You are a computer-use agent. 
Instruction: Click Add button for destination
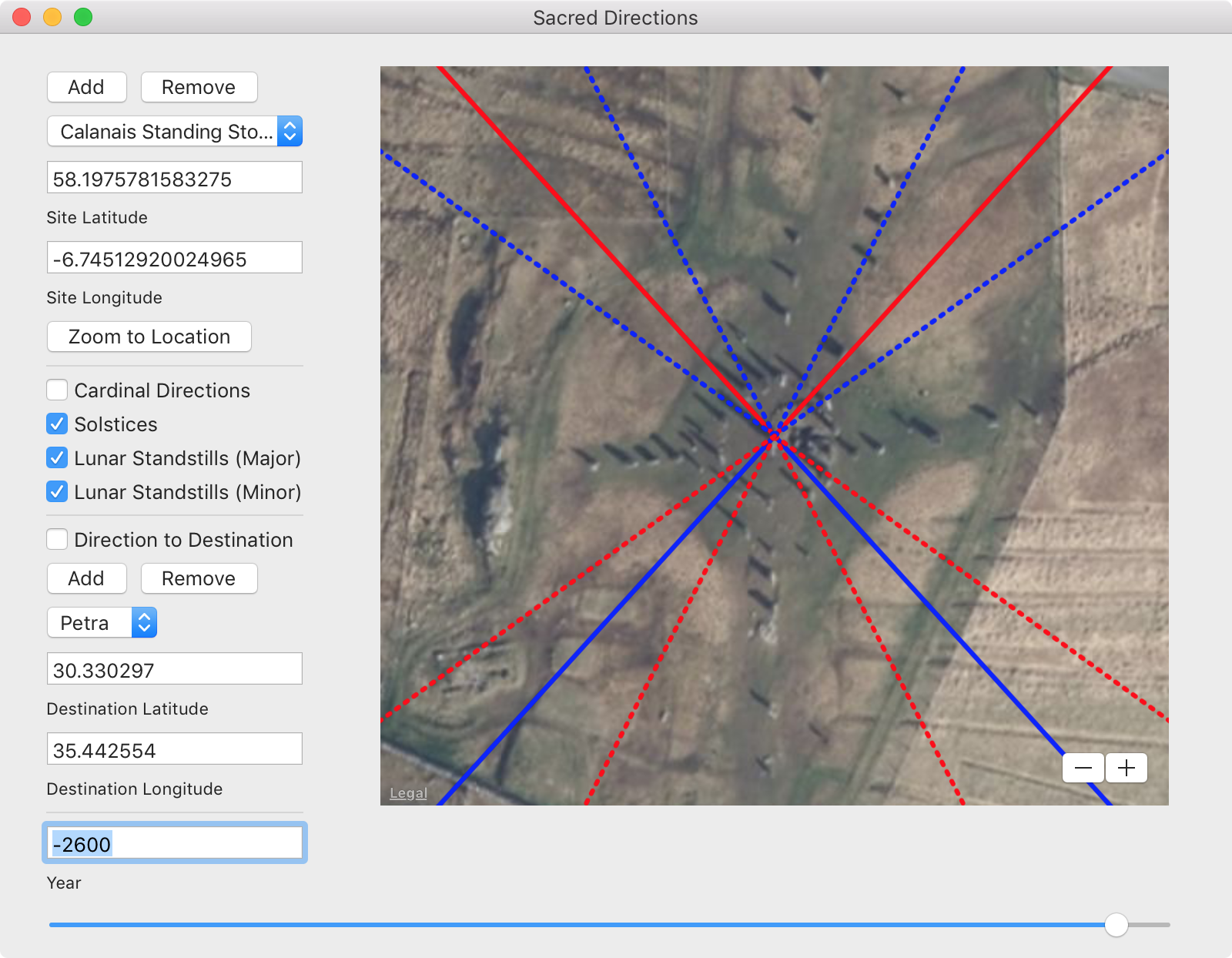pos(86,578)
